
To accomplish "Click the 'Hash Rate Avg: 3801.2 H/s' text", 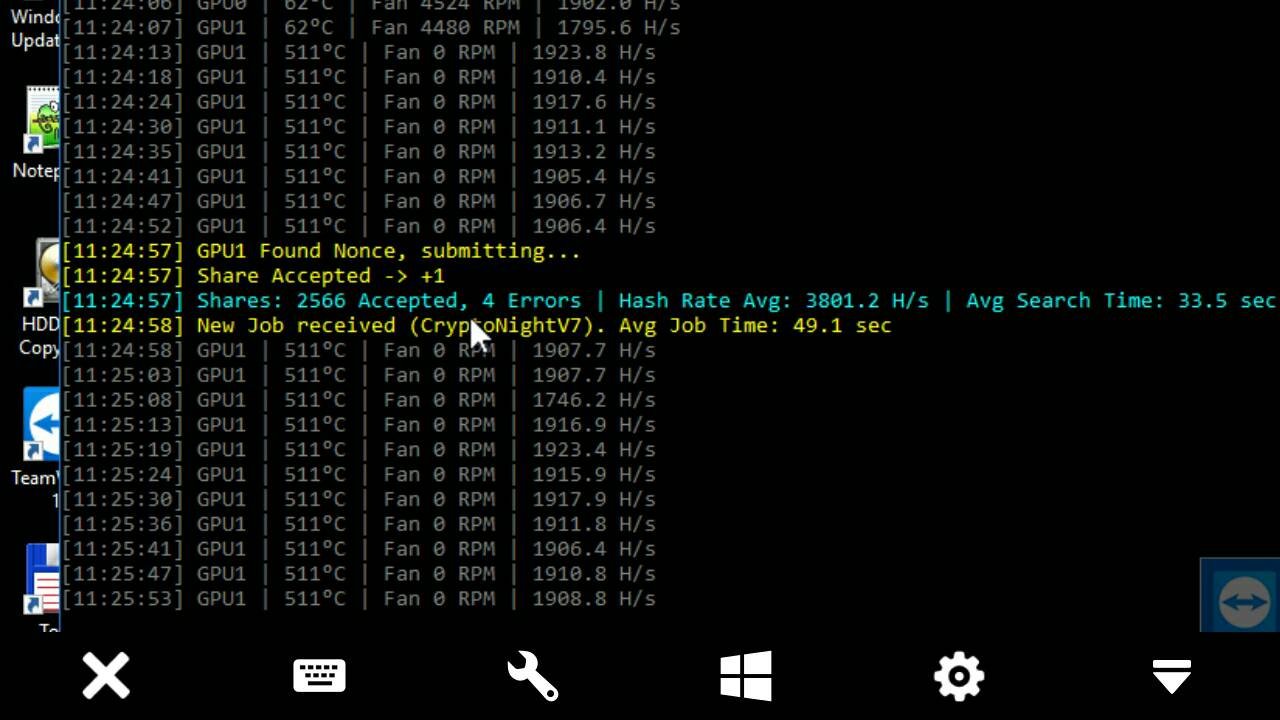I will tap(773, 301).
